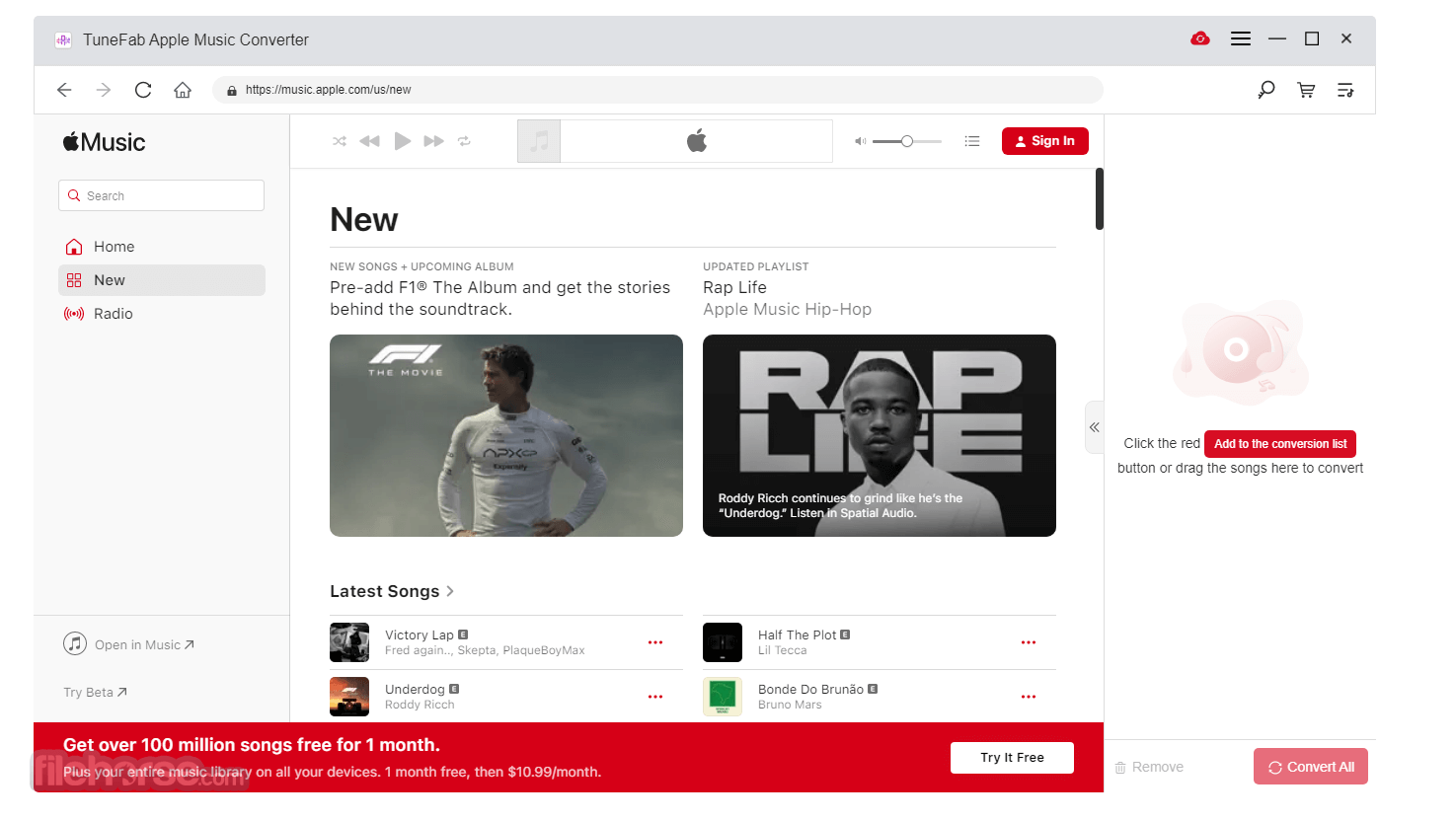Click the red Sign In button
The image size is (1456, 821).
1045,141
